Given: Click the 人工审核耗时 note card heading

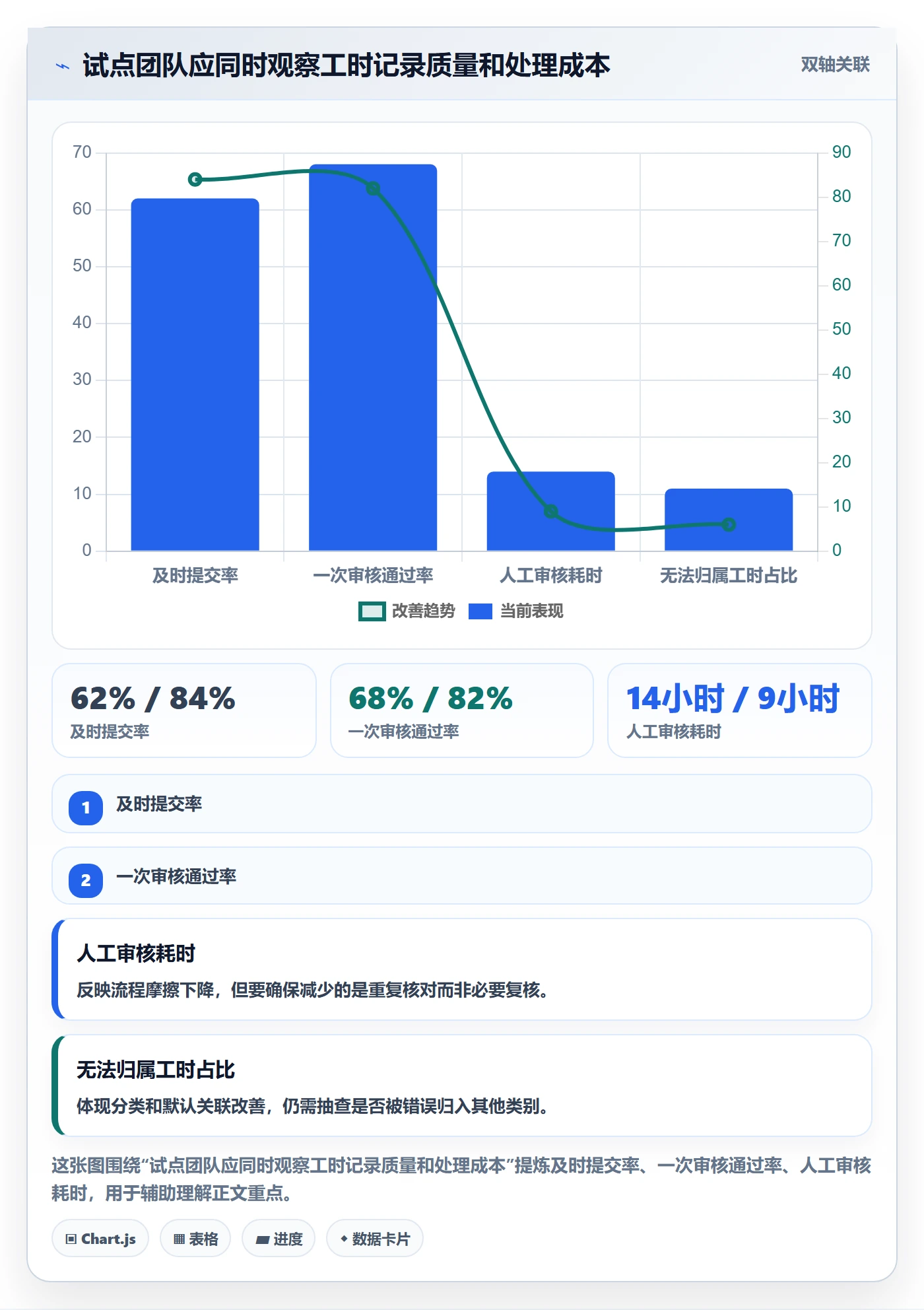Looking at the screenshot, I should (136, 953).
